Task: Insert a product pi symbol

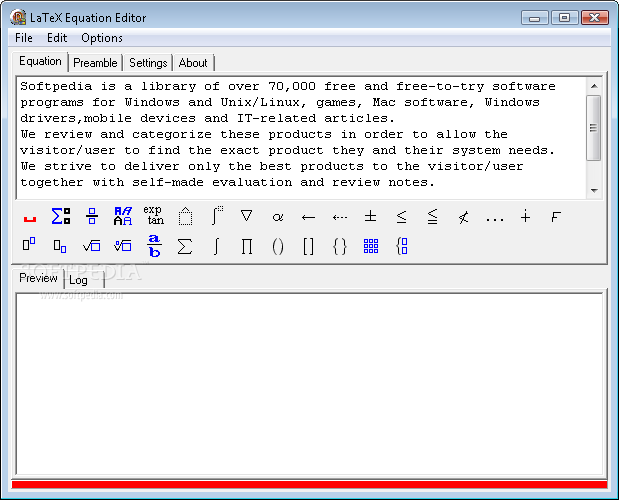Action: coord(247,247)
